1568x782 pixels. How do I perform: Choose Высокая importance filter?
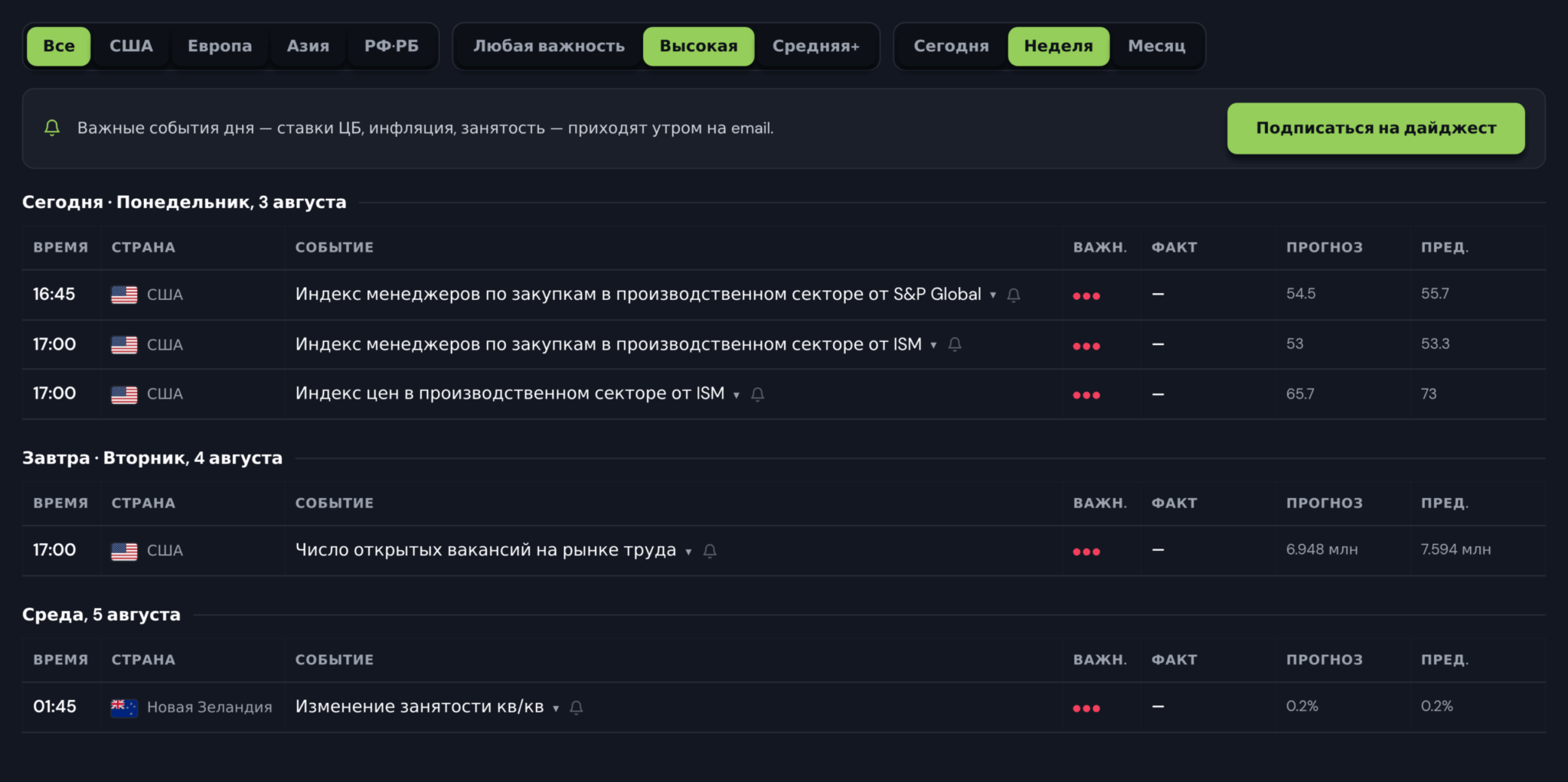698,46
